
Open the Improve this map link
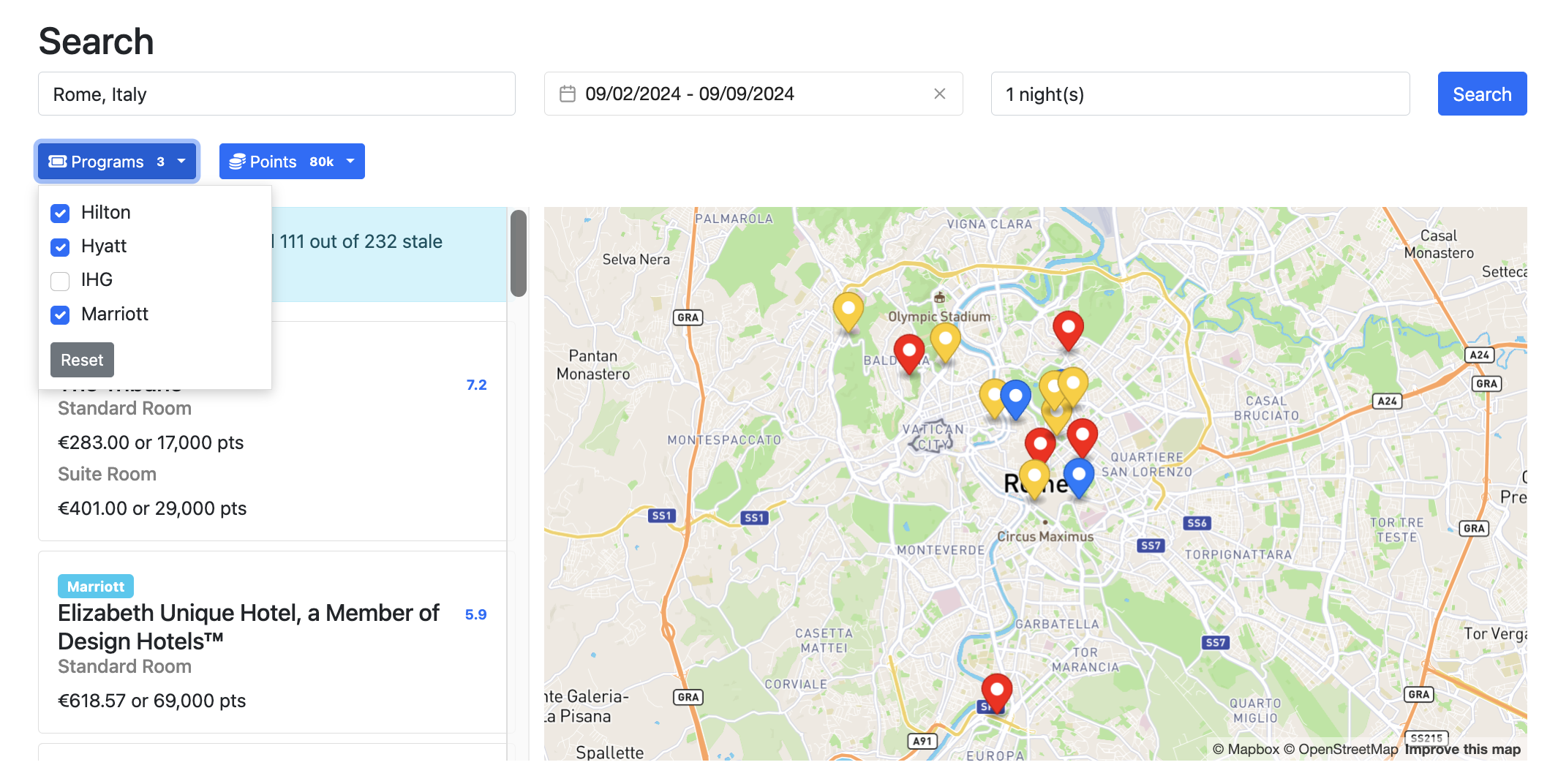[x=1461, y=749]
